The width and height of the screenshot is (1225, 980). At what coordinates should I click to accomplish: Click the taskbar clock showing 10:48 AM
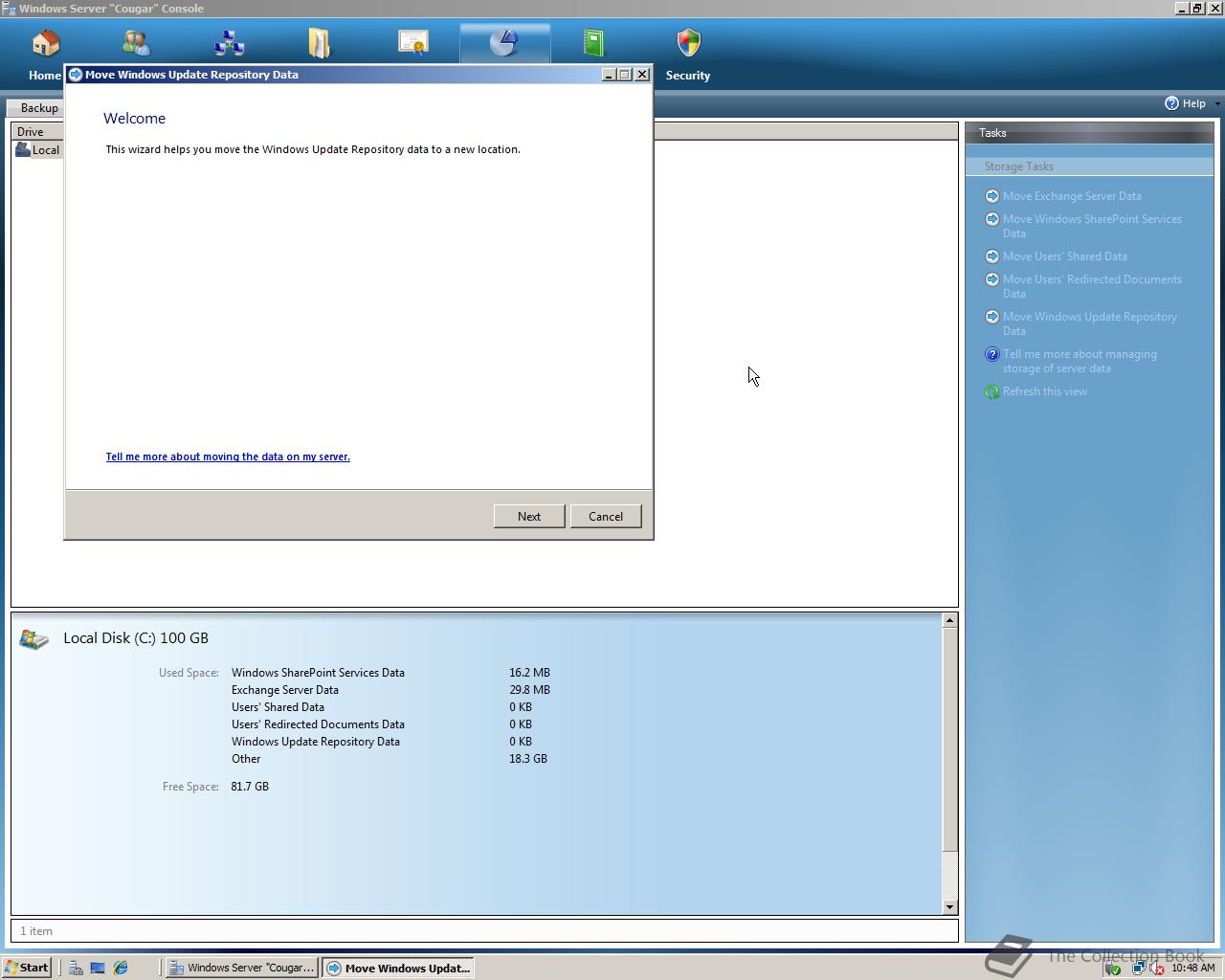point(1192,969)
